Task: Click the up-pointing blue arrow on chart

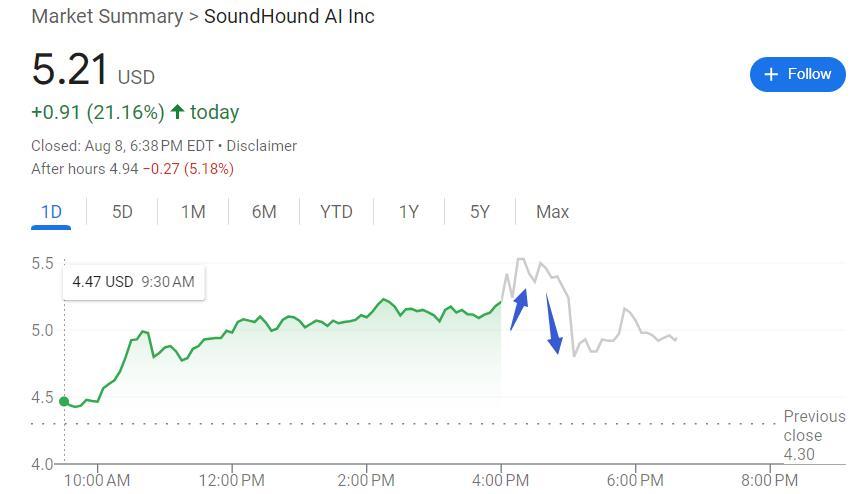Action: (519, 310)
